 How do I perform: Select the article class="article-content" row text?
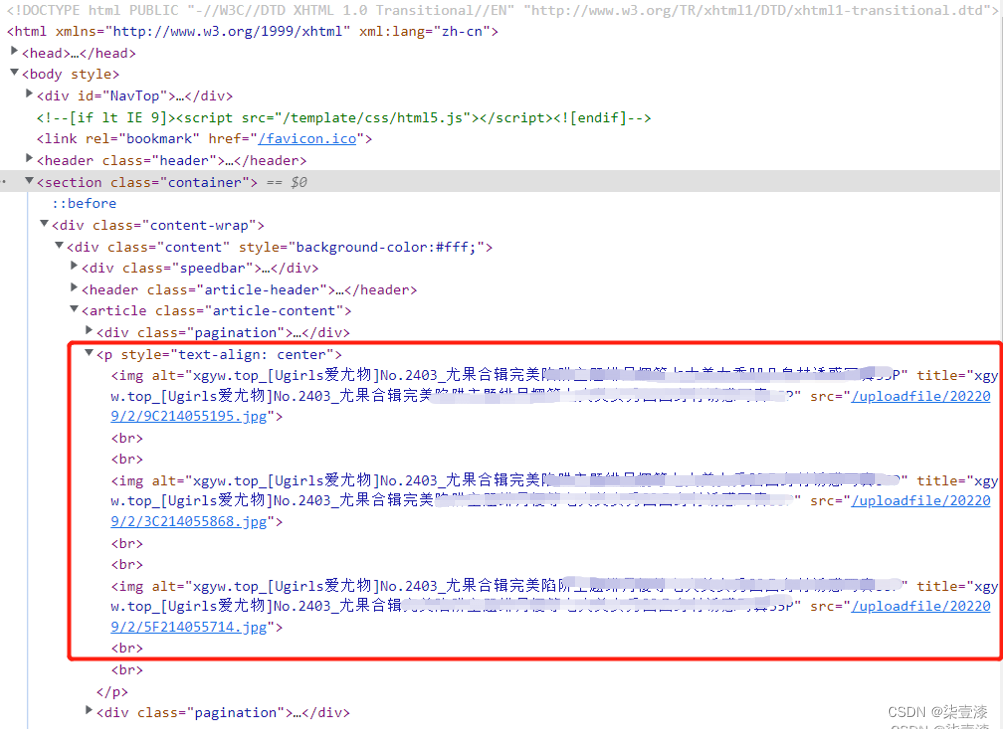pos(216,311)
